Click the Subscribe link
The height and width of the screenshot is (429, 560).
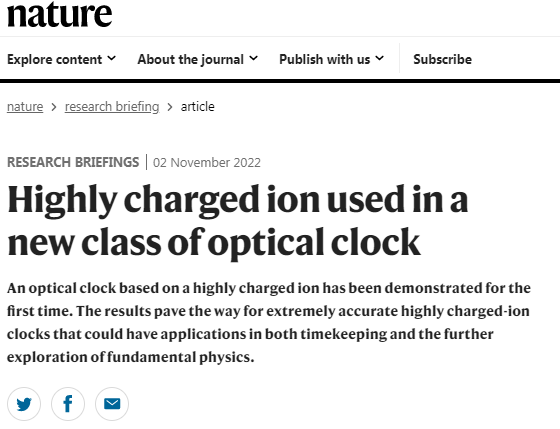pos(442,59)
